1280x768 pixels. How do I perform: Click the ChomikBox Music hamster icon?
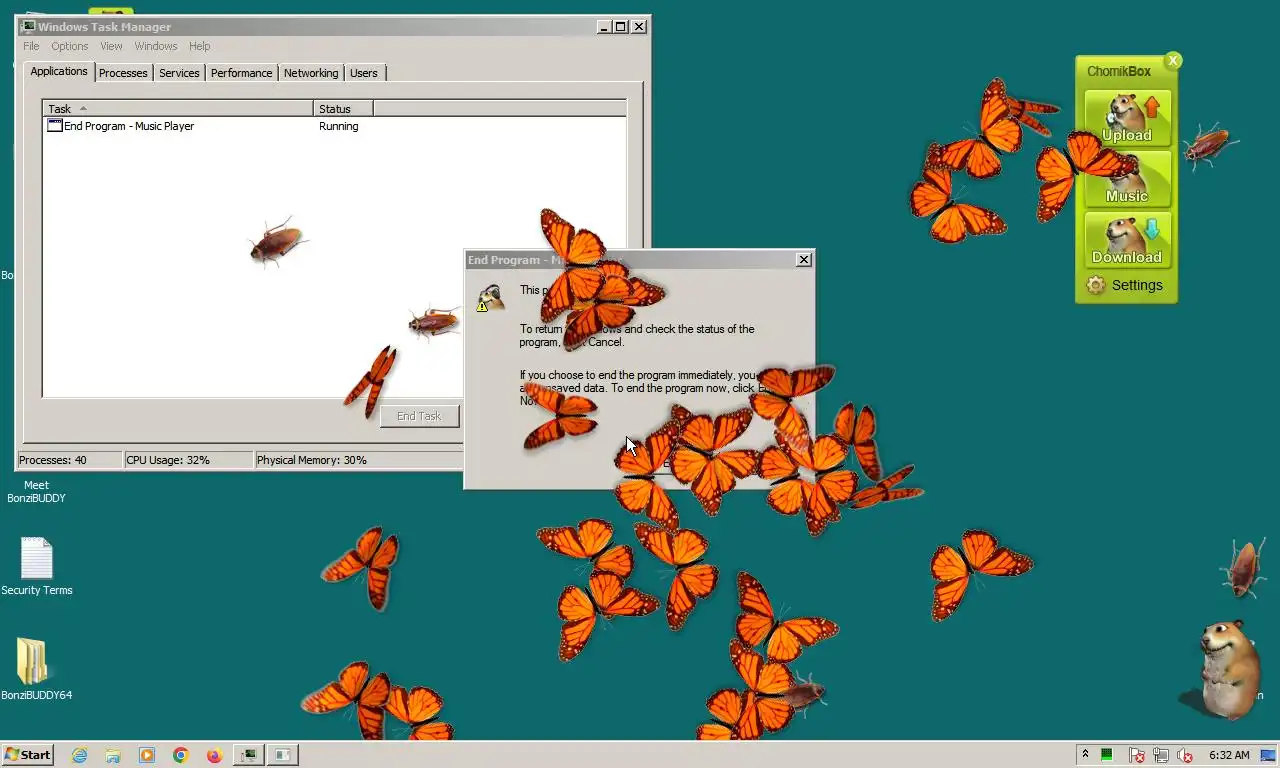pos(1127,179)
